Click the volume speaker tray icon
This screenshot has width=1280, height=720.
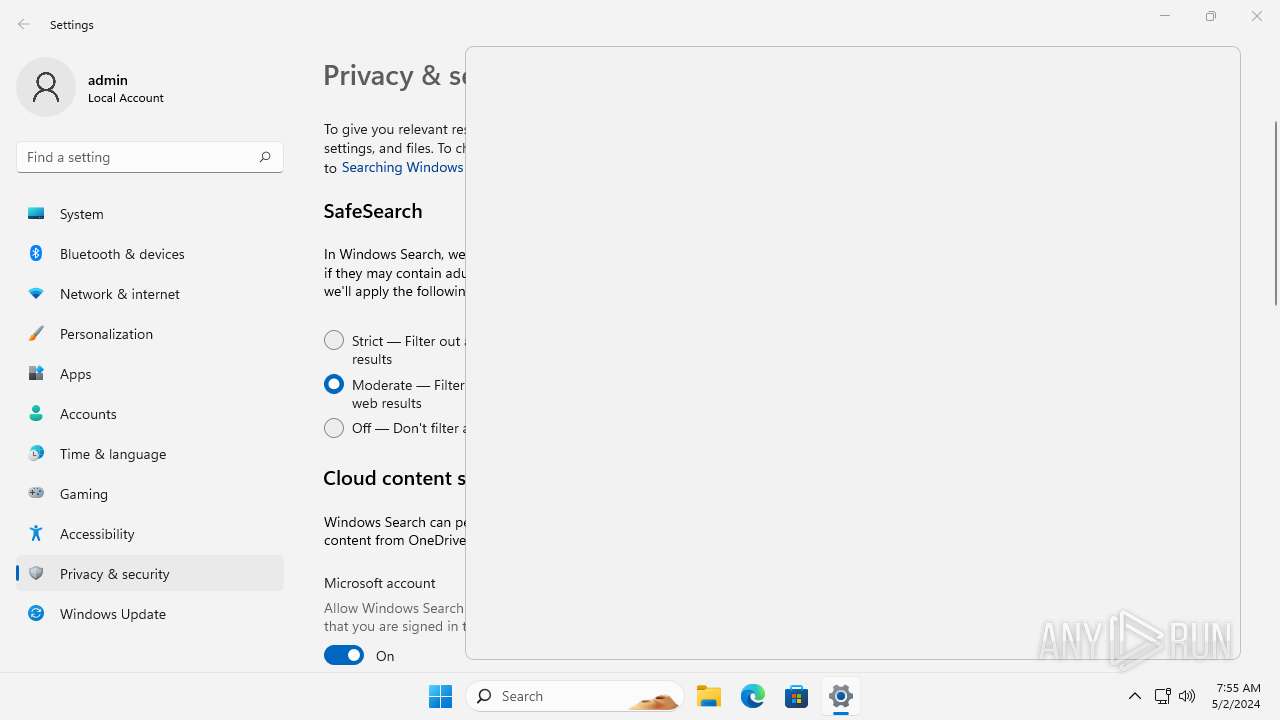(x=1187, y=696)
